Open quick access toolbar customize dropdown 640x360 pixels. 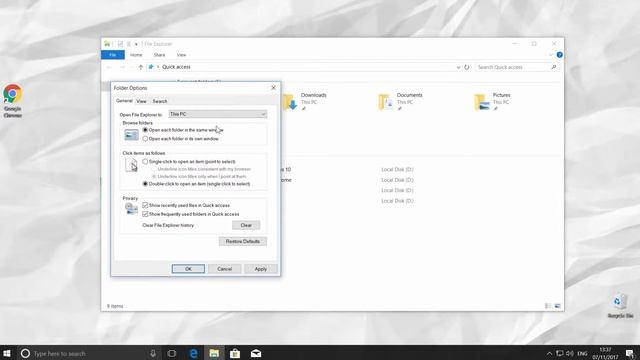tap(136, 44)
